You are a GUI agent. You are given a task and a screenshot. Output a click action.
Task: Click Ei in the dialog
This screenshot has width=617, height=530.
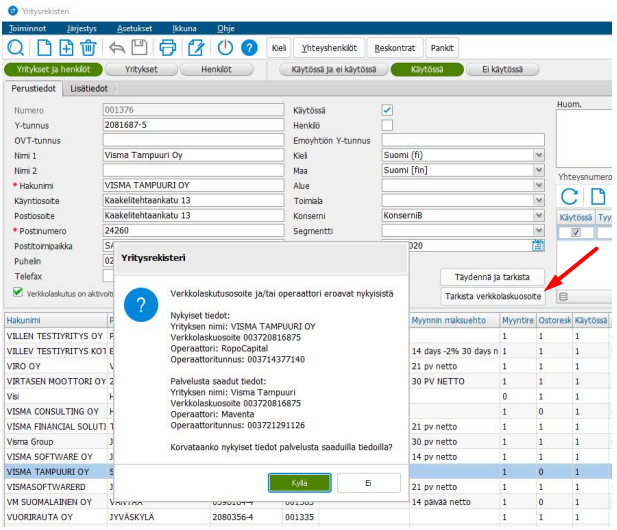pos(368,483)
